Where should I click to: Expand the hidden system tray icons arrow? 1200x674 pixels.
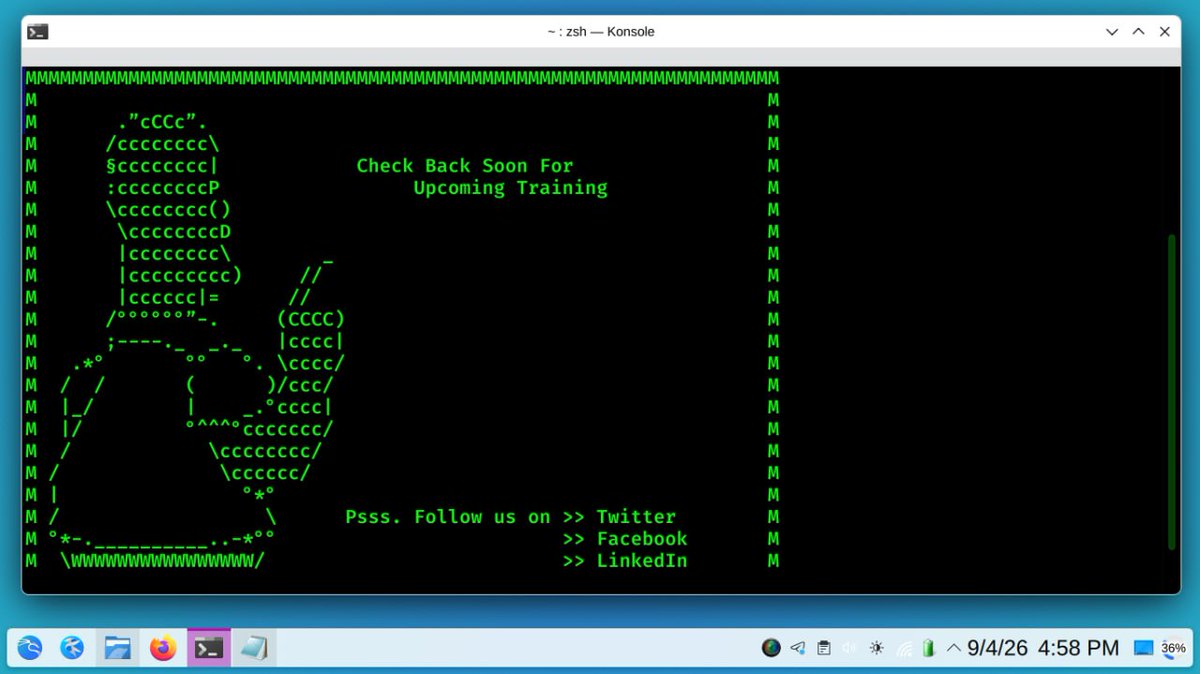[x=953, y=648]
